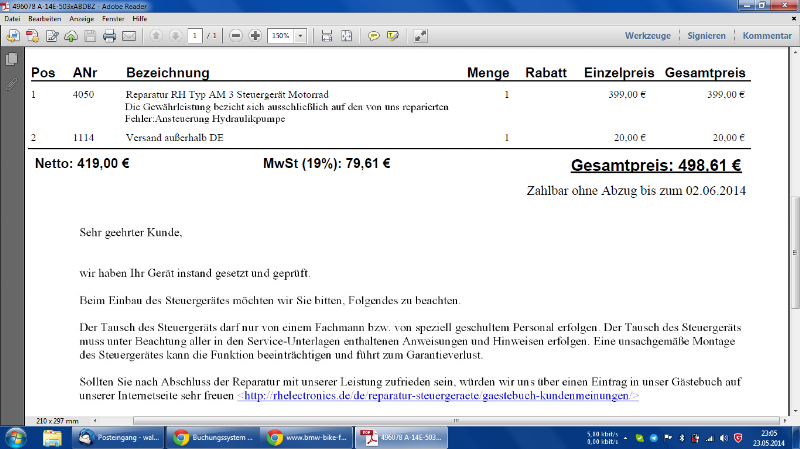800x449 pixels.
Task: Click the Adobe Reader taskbar button
Action: [x=402, y=438]
